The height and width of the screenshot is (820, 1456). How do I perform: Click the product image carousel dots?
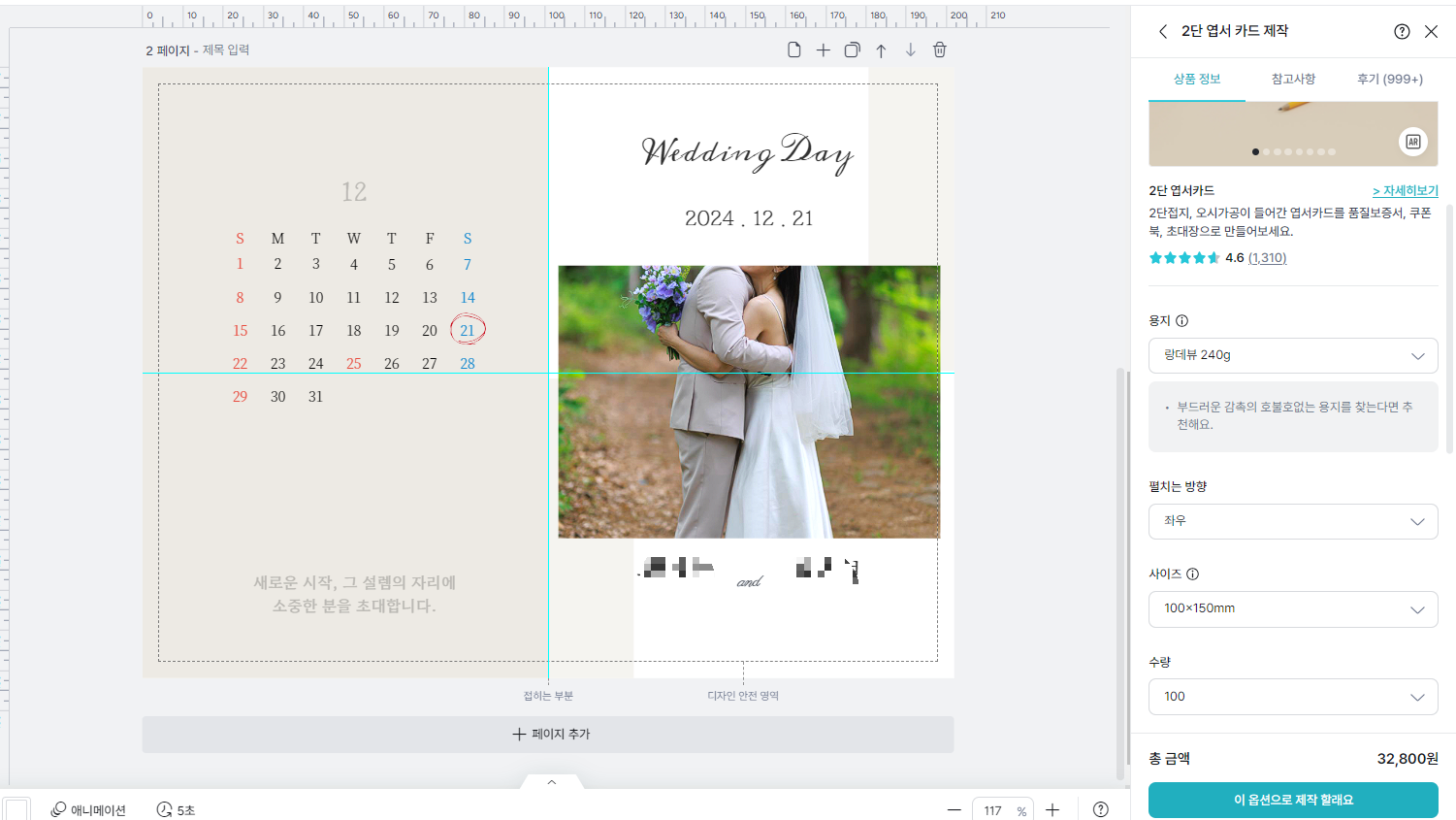coord(1293,151)
